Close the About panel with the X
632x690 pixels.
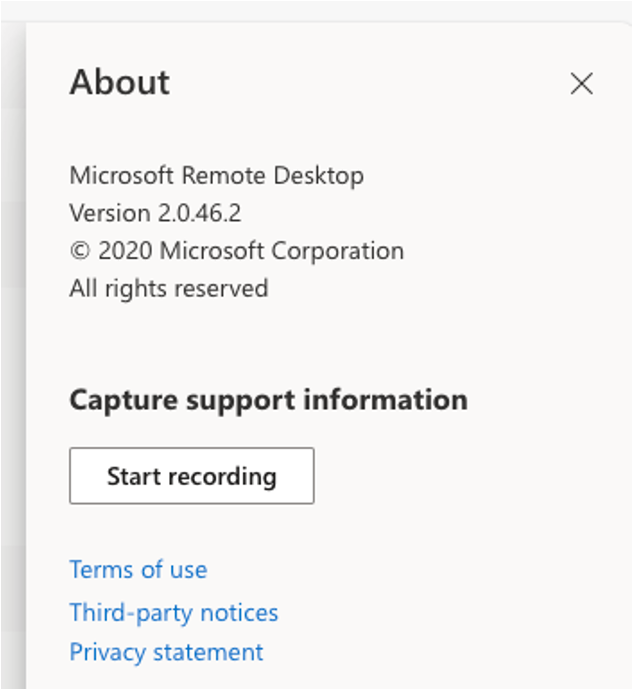click(581, 84)
